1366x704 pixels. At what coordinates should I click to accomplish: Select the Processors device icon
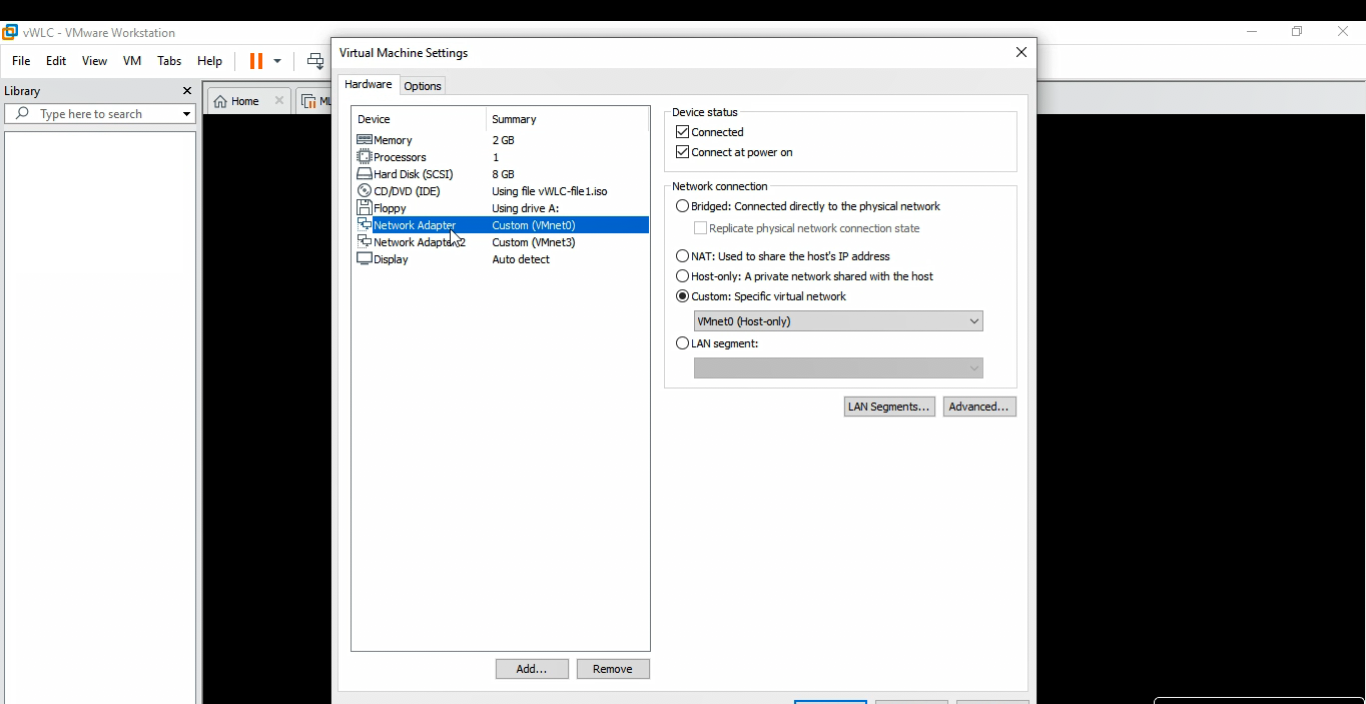click(x=364, y=157)
